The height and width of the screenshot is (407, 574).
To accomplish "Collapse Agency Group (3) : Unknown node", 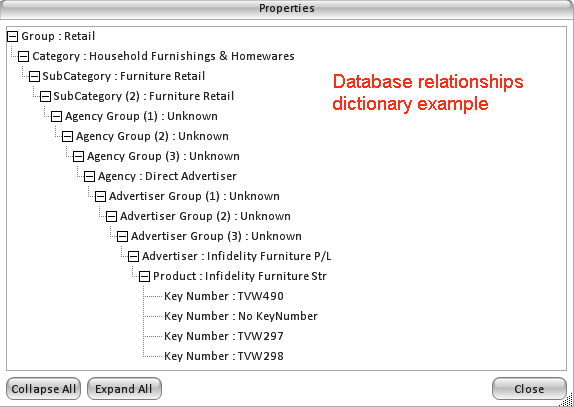I will (x=78, y=156).
